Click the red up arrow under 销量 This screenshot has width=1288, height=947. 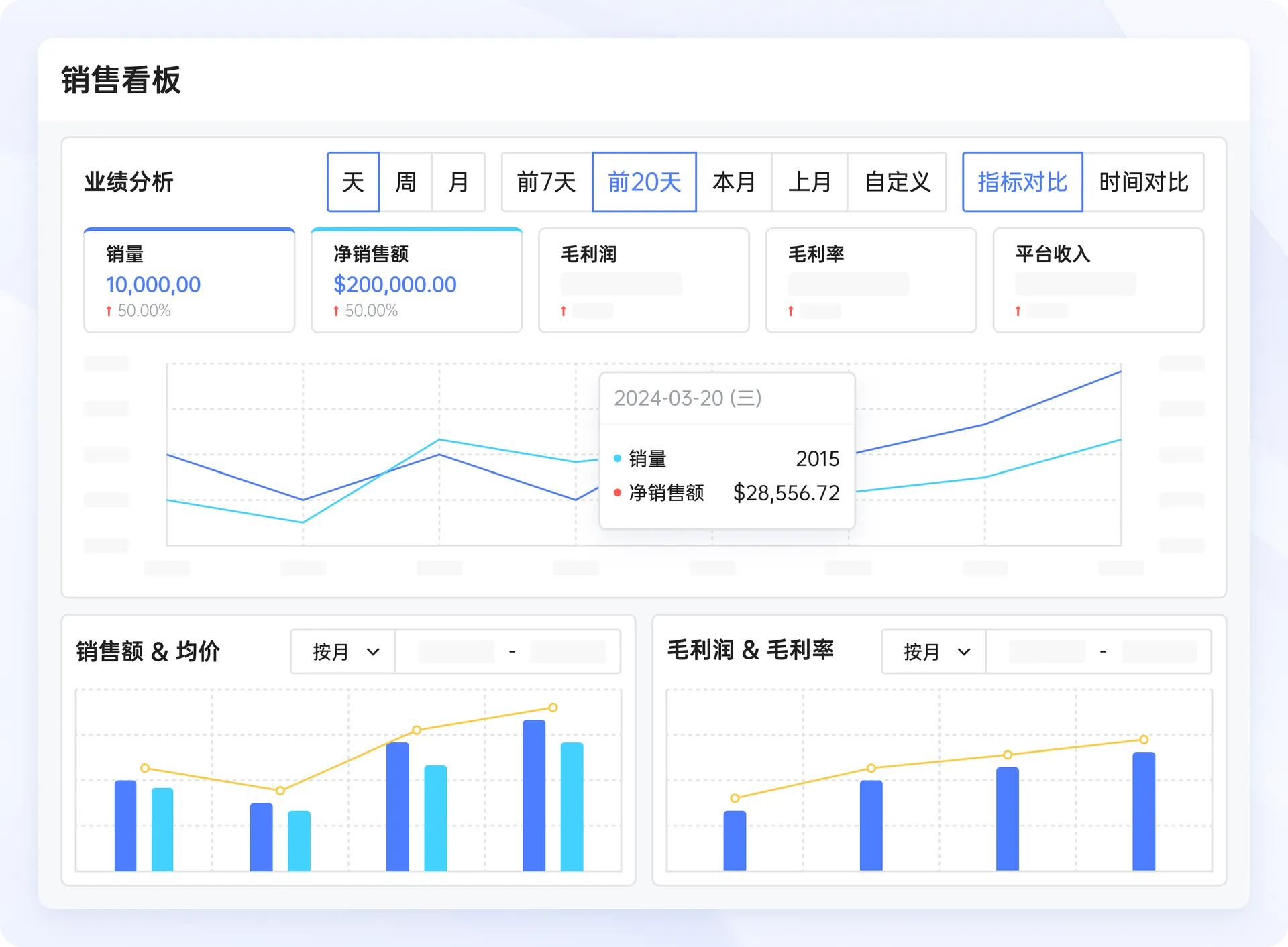[x=109, y=311]
